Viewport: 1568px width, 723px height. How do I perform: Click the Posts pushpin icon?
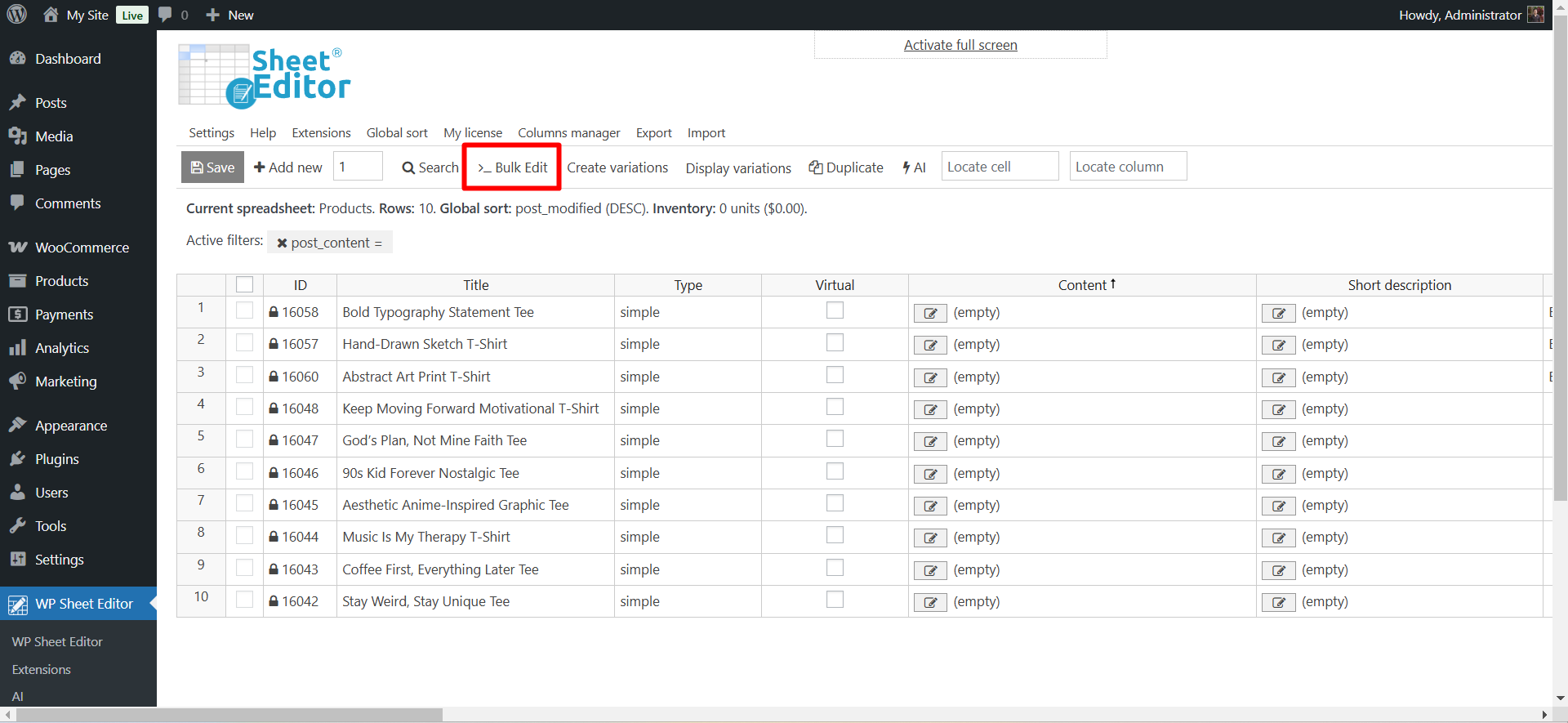[x=17, y=103]
